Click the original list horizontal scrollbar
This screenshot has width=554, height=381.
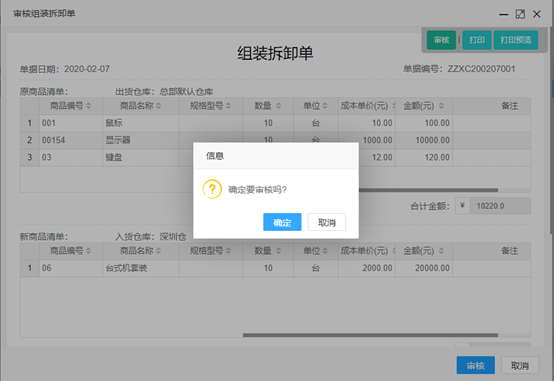(428, 190)
